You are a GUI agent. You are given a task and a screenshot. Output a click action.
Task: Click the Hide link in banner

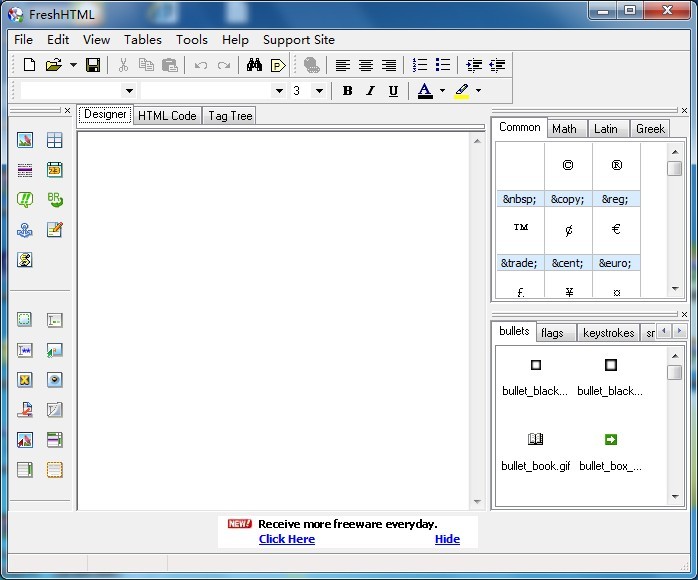[x=447, y=539]
